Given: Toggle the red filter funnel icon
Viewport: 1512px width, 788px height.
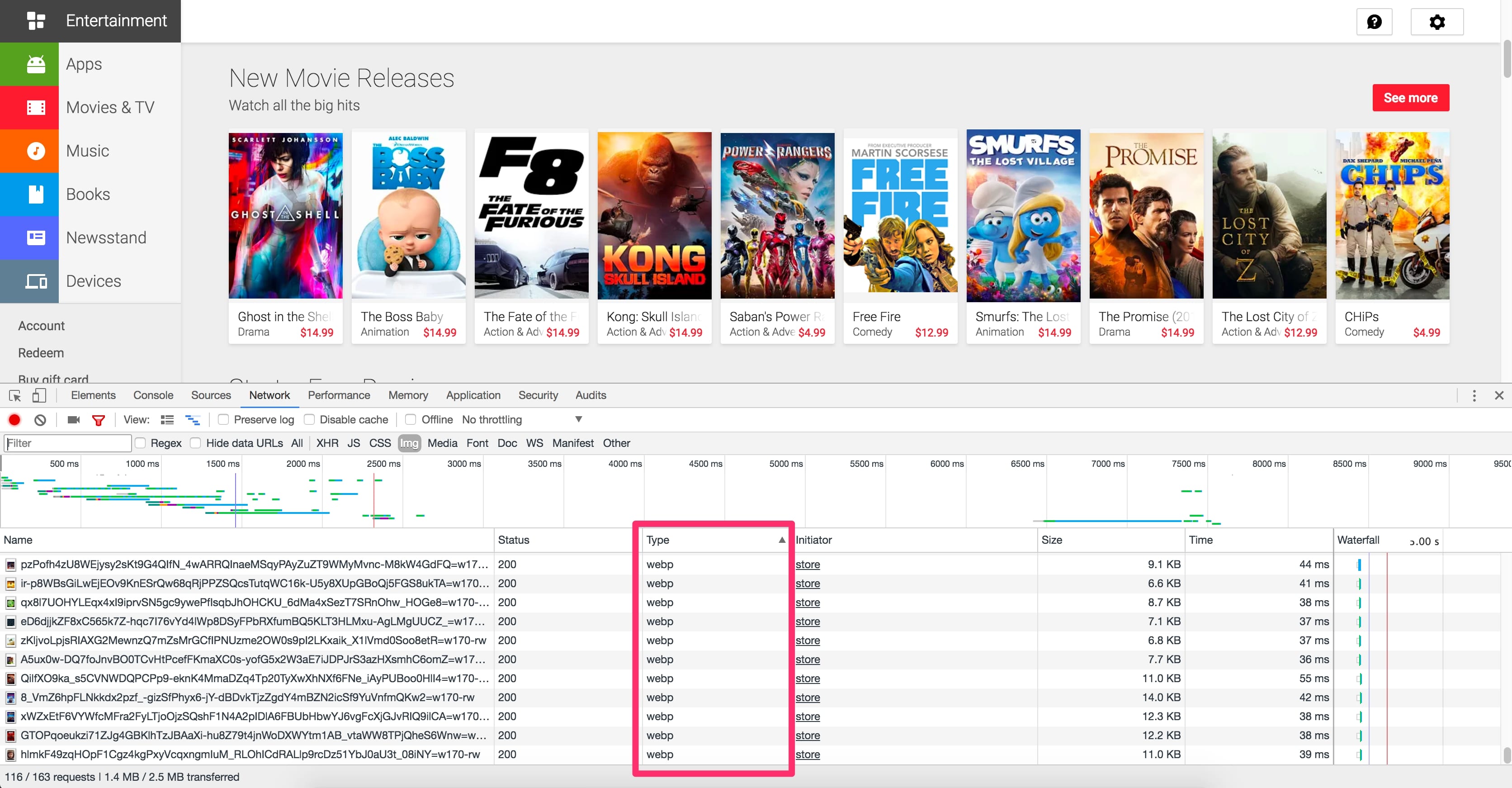Looking at the screenshot, I should point(99,420).
